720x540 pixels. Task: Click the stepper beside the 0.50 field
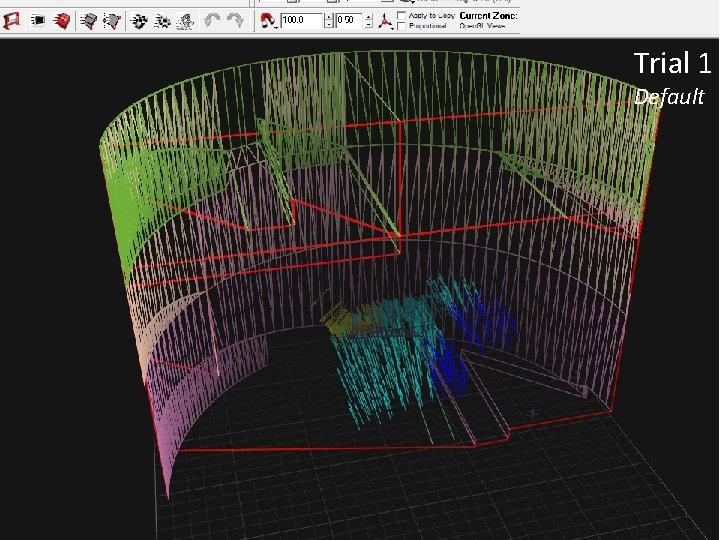click(369, 20)
